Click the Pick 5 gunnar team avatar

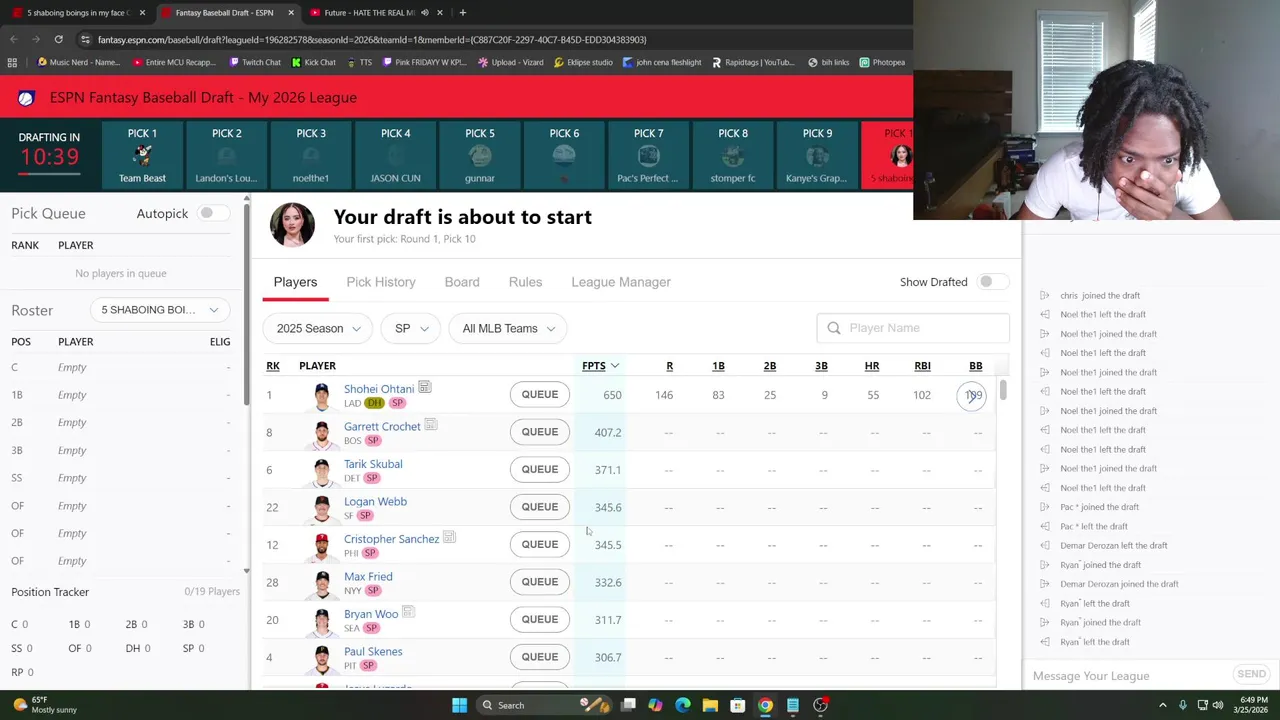480,155
